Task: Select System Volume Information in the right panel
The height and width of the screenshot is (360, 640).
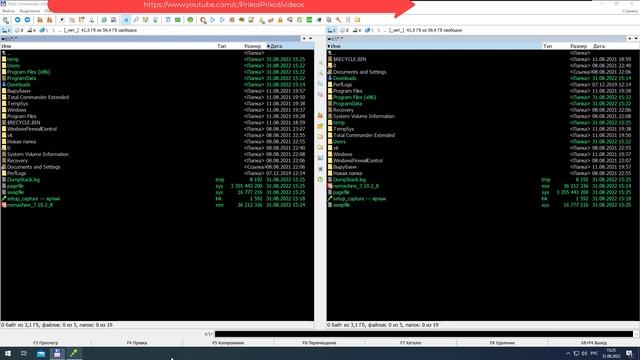Action: pos(483,116)
